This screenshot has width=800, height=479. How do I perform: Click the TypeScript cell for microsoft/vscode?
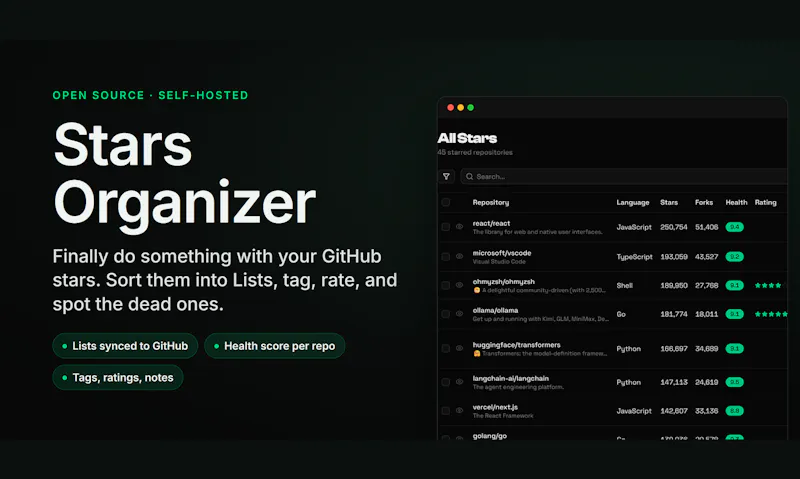(634, 257)
